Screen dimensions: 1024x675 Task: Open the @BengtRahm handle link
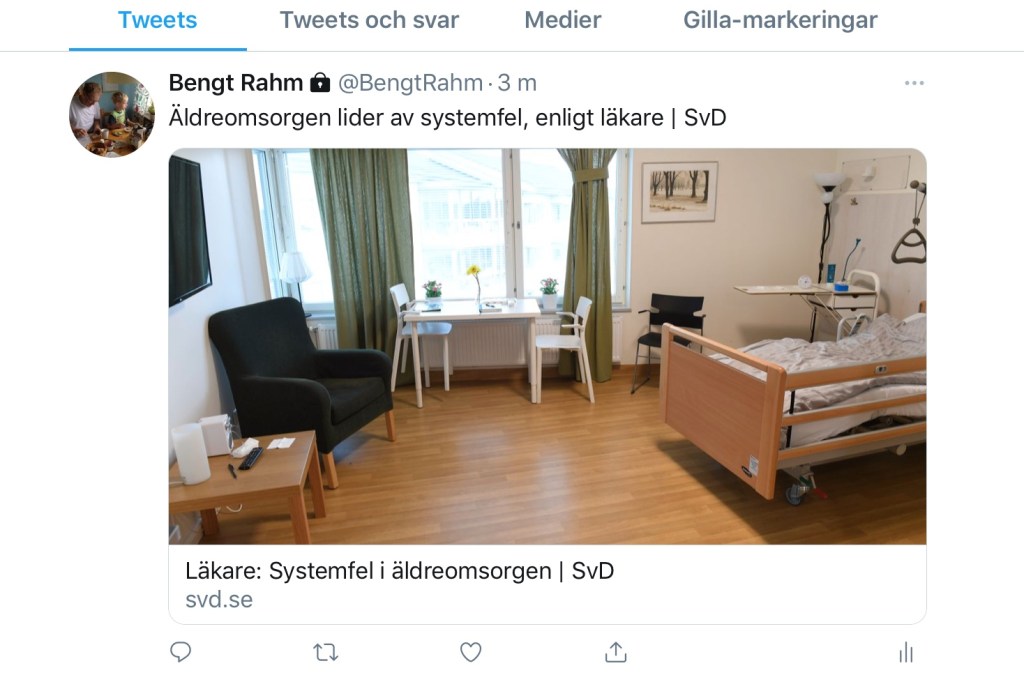click(x=410, y=83)
